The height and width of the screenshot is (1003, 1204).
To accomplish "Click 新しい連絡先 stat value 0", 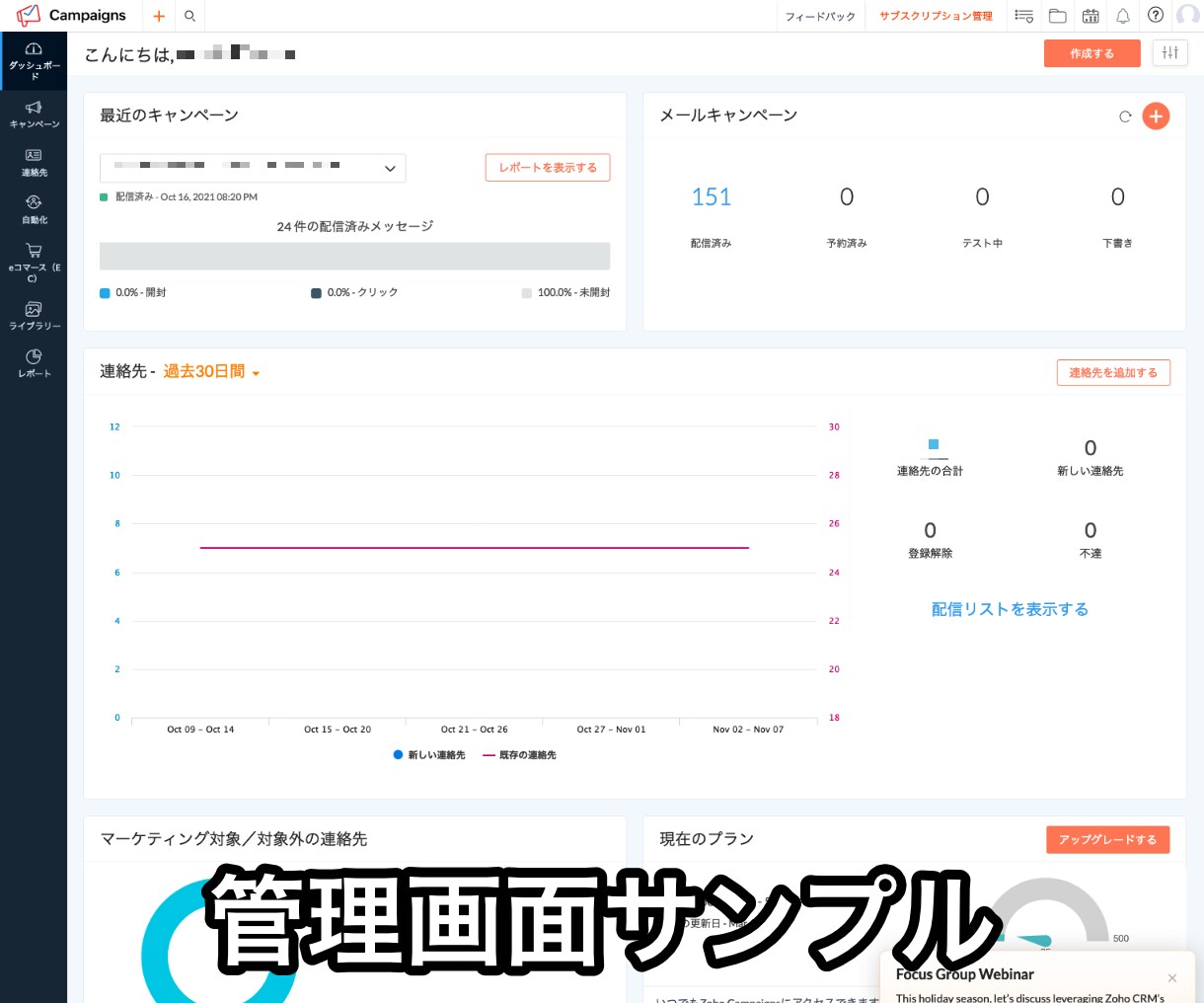I will (1091, 448).
